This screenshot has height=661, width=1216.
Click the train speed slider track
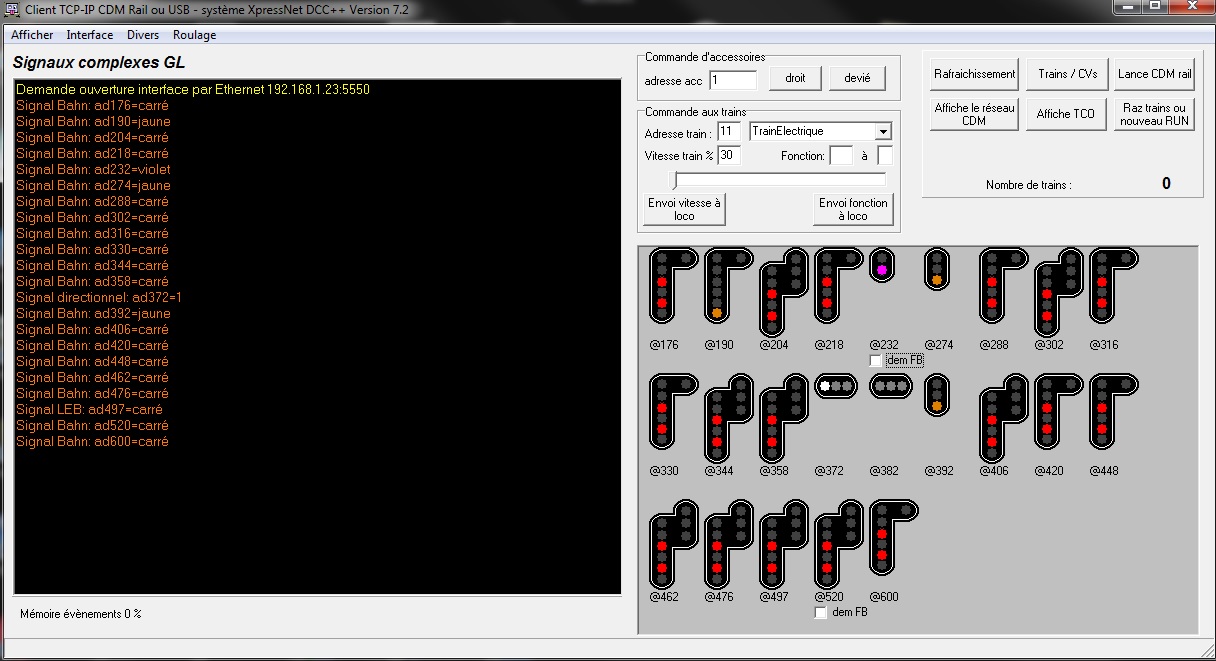(780, 180)
